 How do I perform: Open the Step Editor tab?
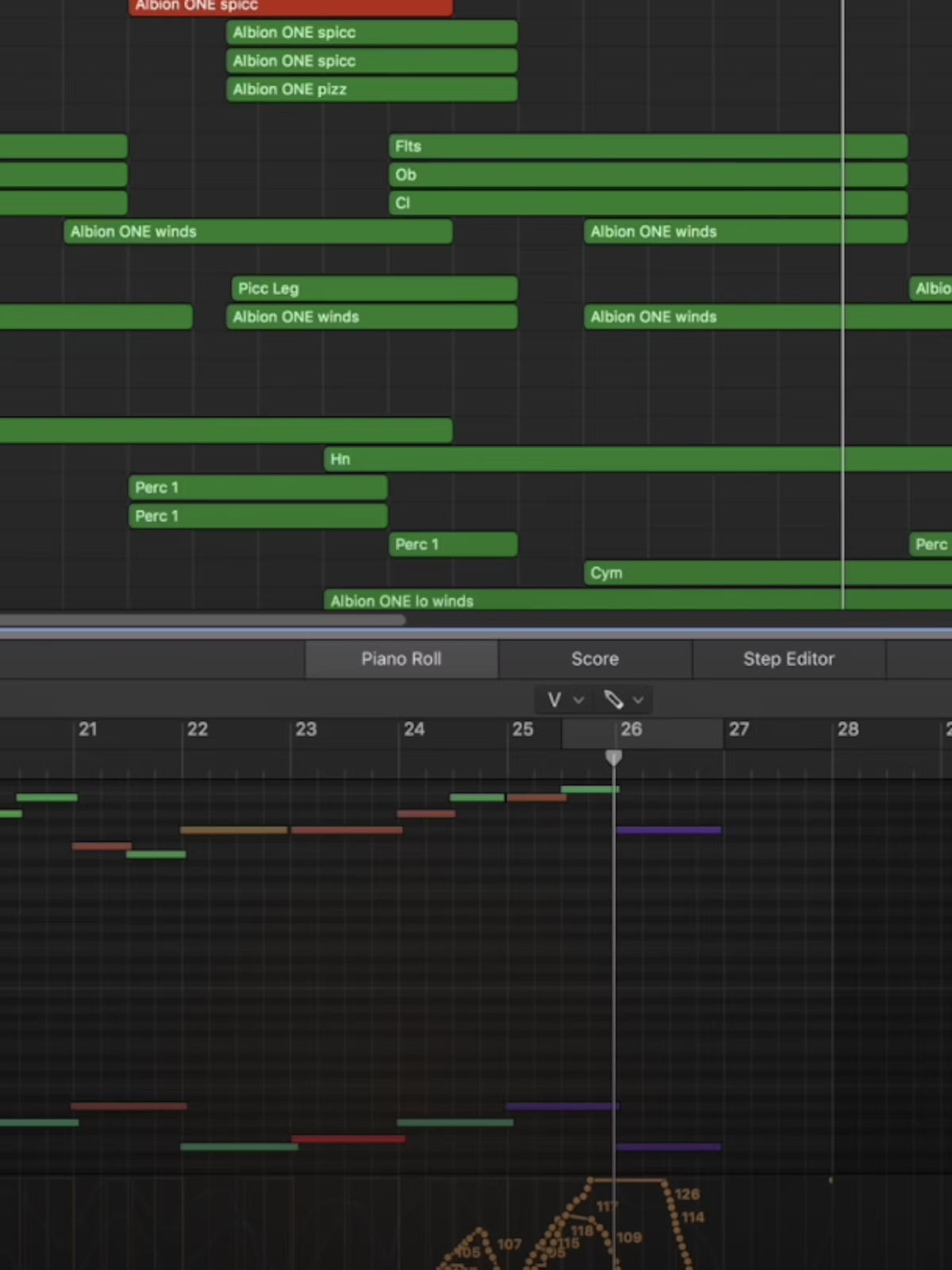[x=788, y=659]
